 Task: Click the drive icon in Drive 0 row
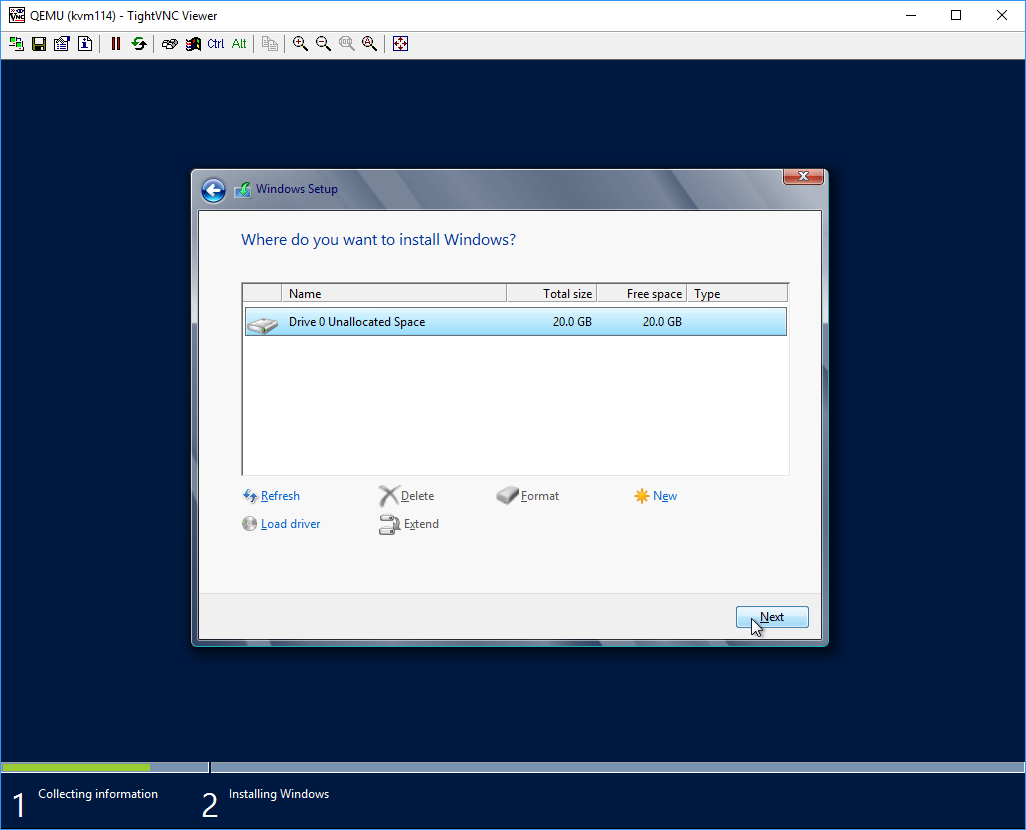point(263,325)
